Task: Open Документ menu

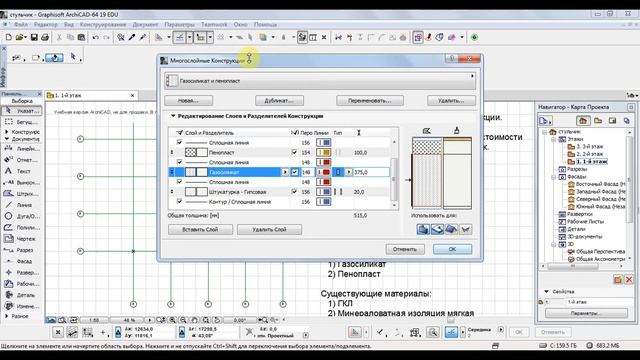Action: click(x=145, y=24)
